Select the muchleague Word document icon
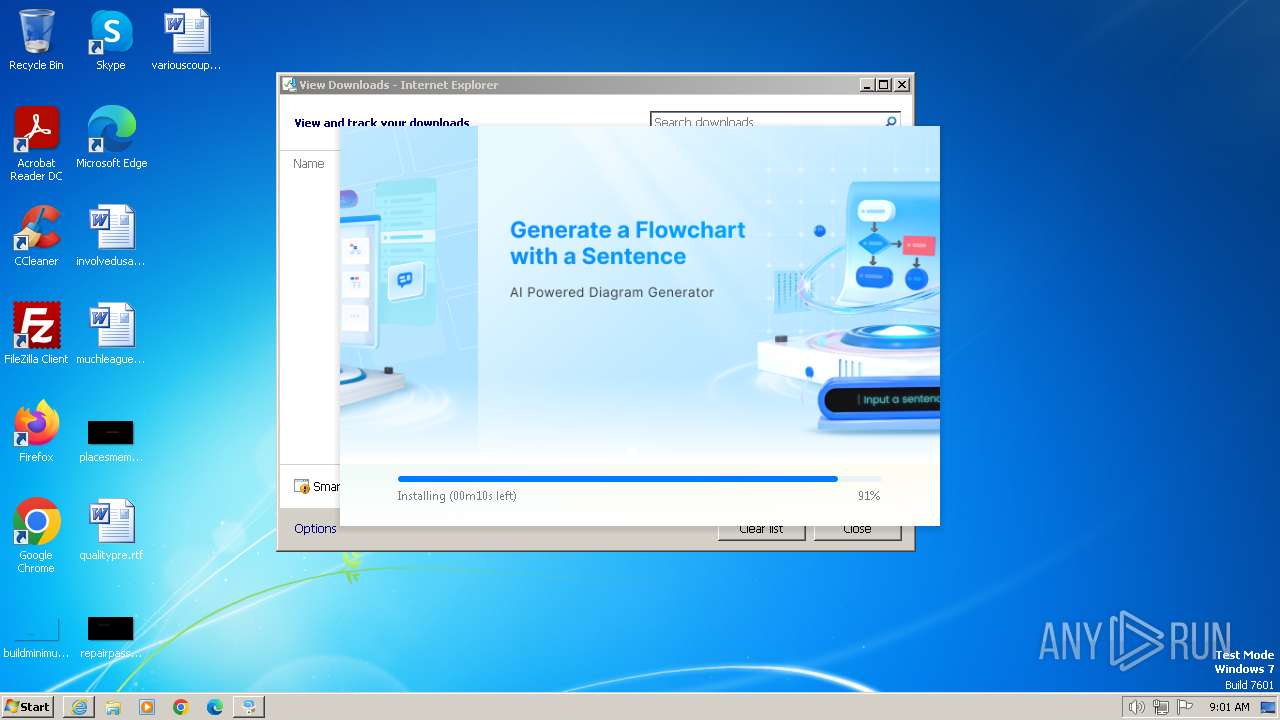1280x720 pixels. tap(111, 334)
